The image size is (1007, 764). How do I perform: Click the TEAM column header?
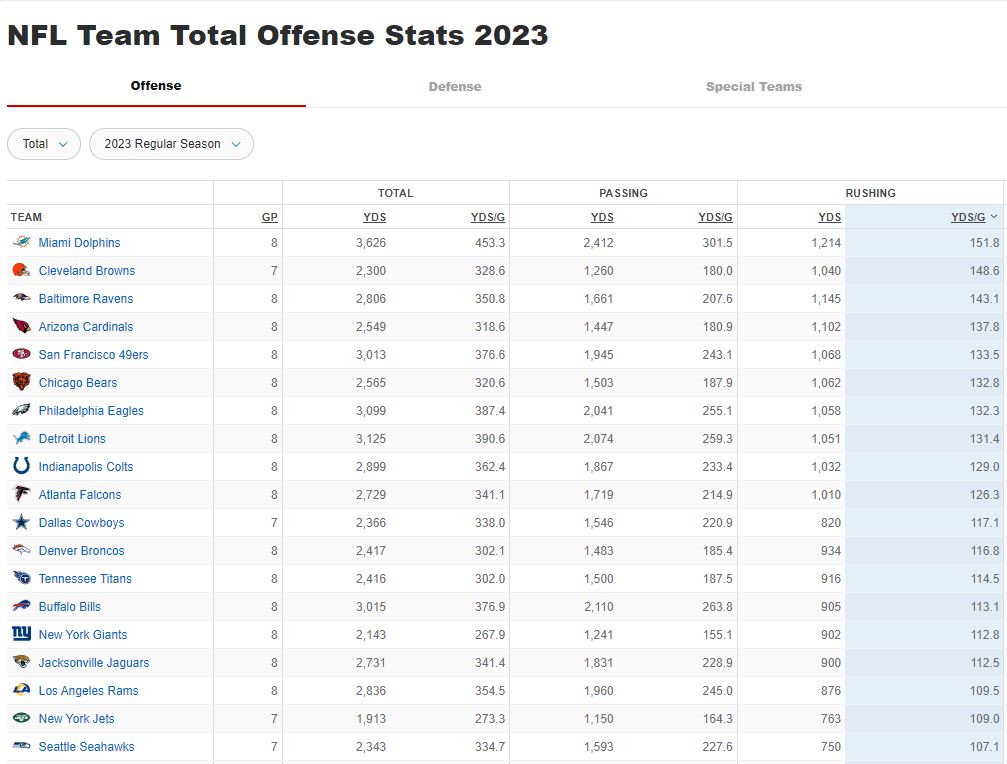[26, 217]
